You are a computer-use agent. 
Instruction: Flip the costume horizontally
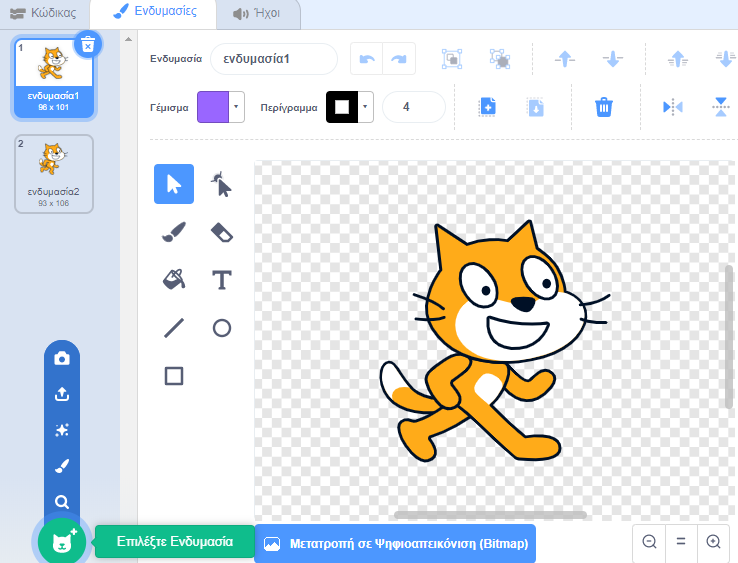coord(673,107)
